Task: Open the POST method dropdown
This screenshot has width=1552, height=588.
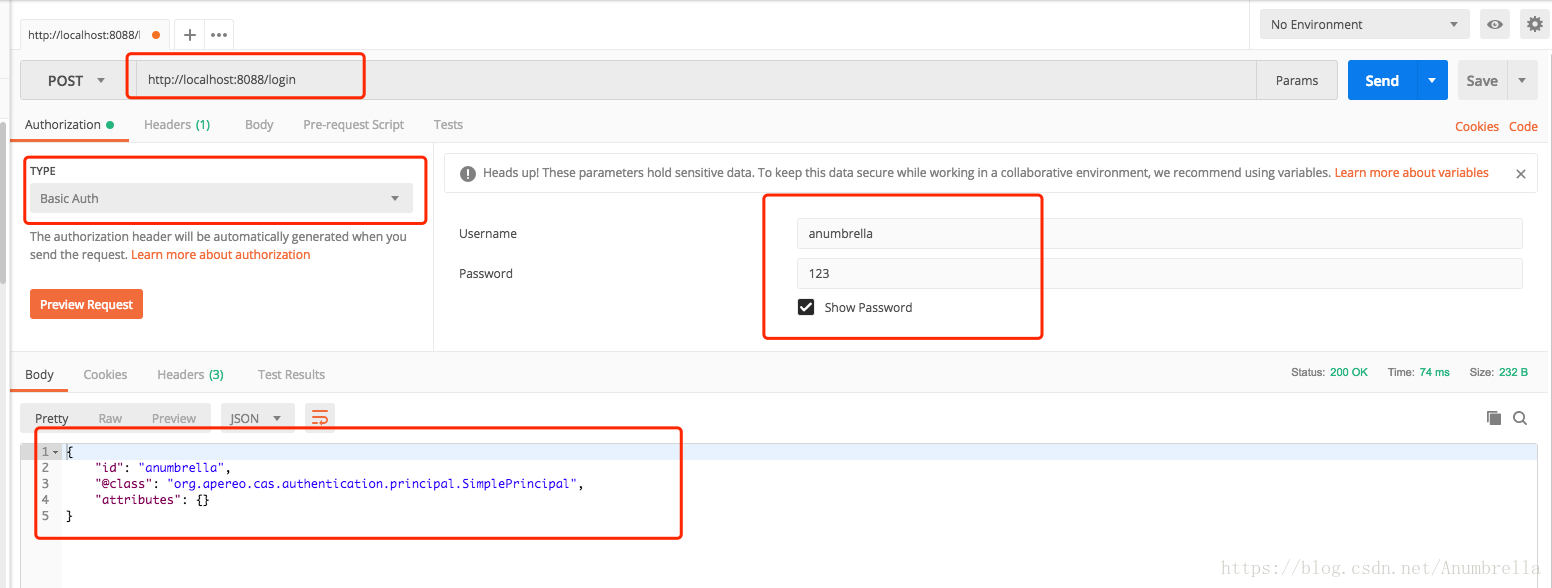Action: pyautogui.click(x=76, y=81)
